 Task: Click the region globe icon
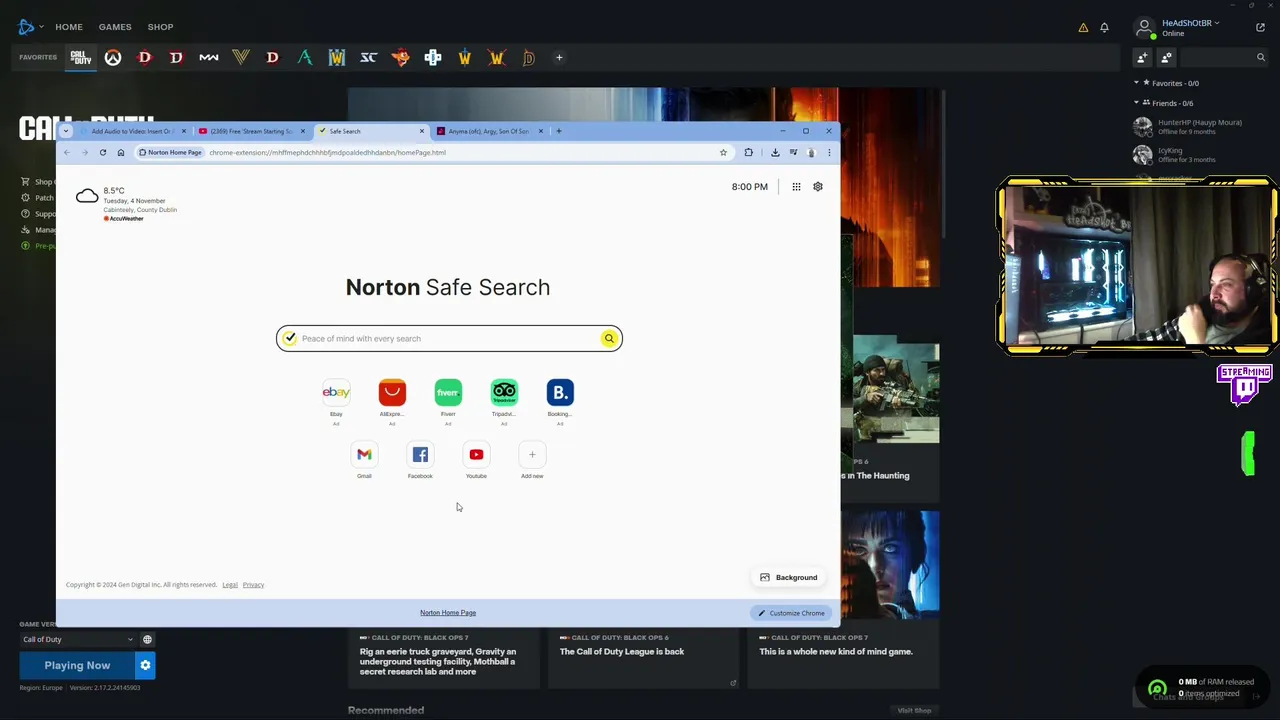pyautogui.click(x=147, y=639)
